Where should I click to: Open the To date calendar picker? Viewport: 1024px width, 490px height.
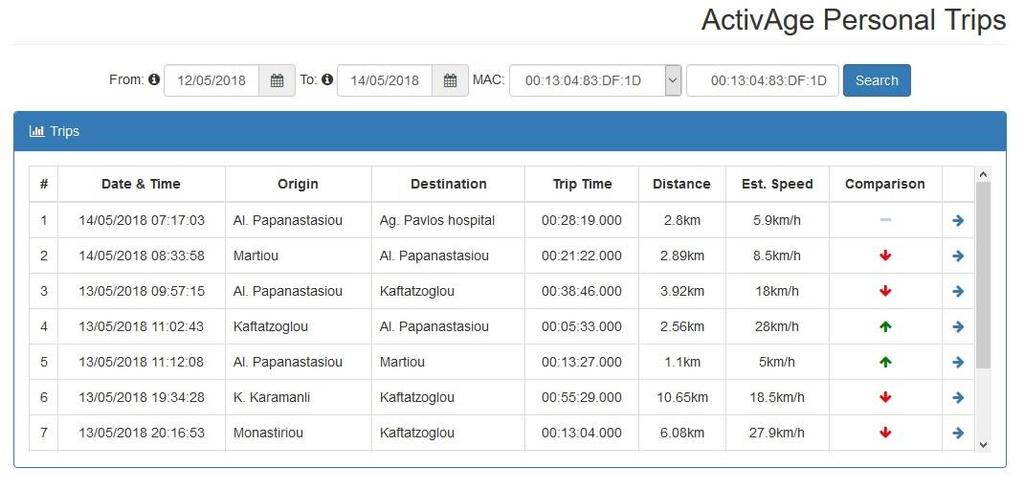[450, 80]
